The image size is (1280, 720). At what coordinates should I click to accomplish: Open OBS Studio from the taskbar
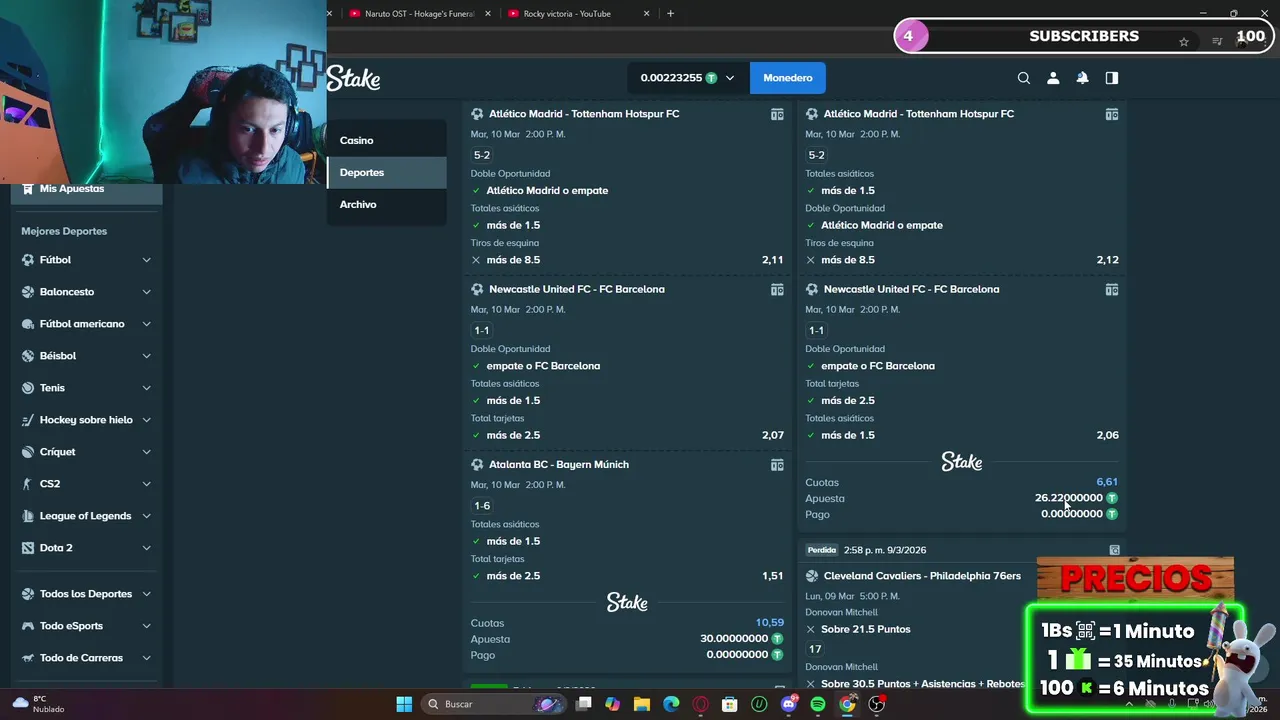point(877,704)
